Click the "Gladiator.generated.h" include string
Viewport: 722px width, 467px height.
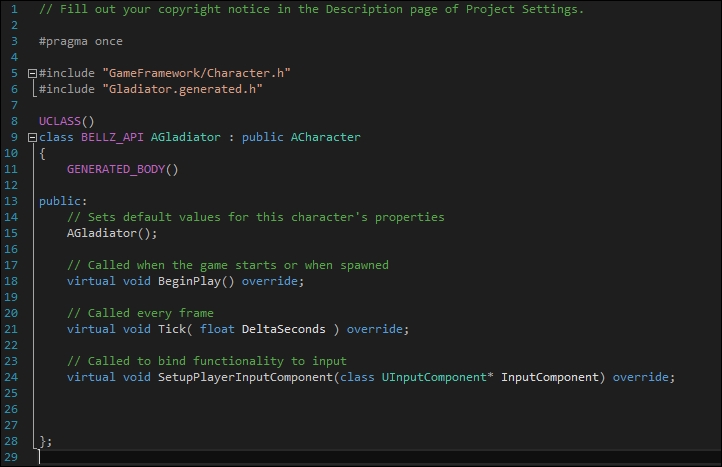182,89
